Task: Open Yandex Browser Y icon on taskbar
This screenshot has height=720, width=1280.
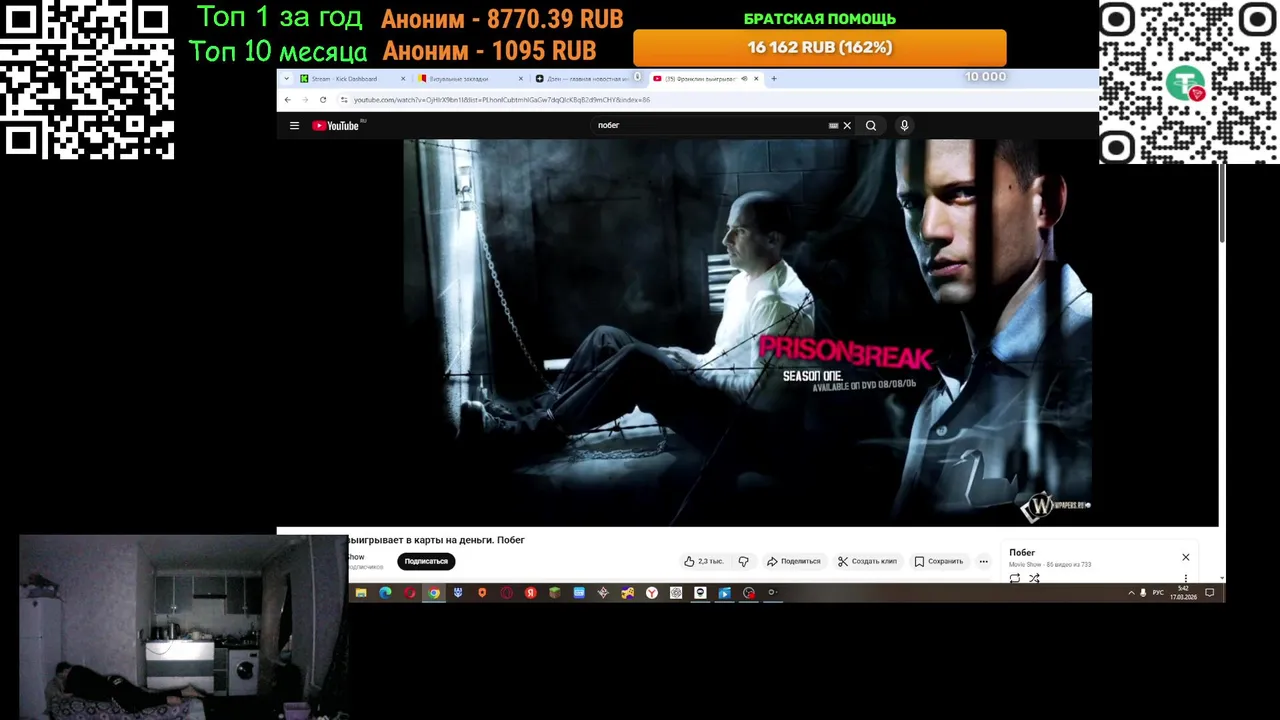Action: point(652,593)
